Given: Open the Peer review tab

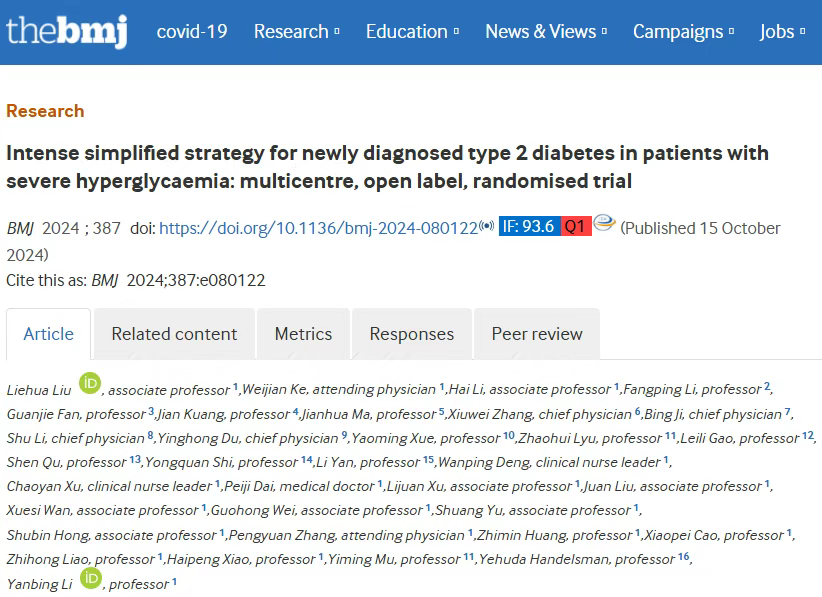Looking at the screenshot, I should [537, 334].
